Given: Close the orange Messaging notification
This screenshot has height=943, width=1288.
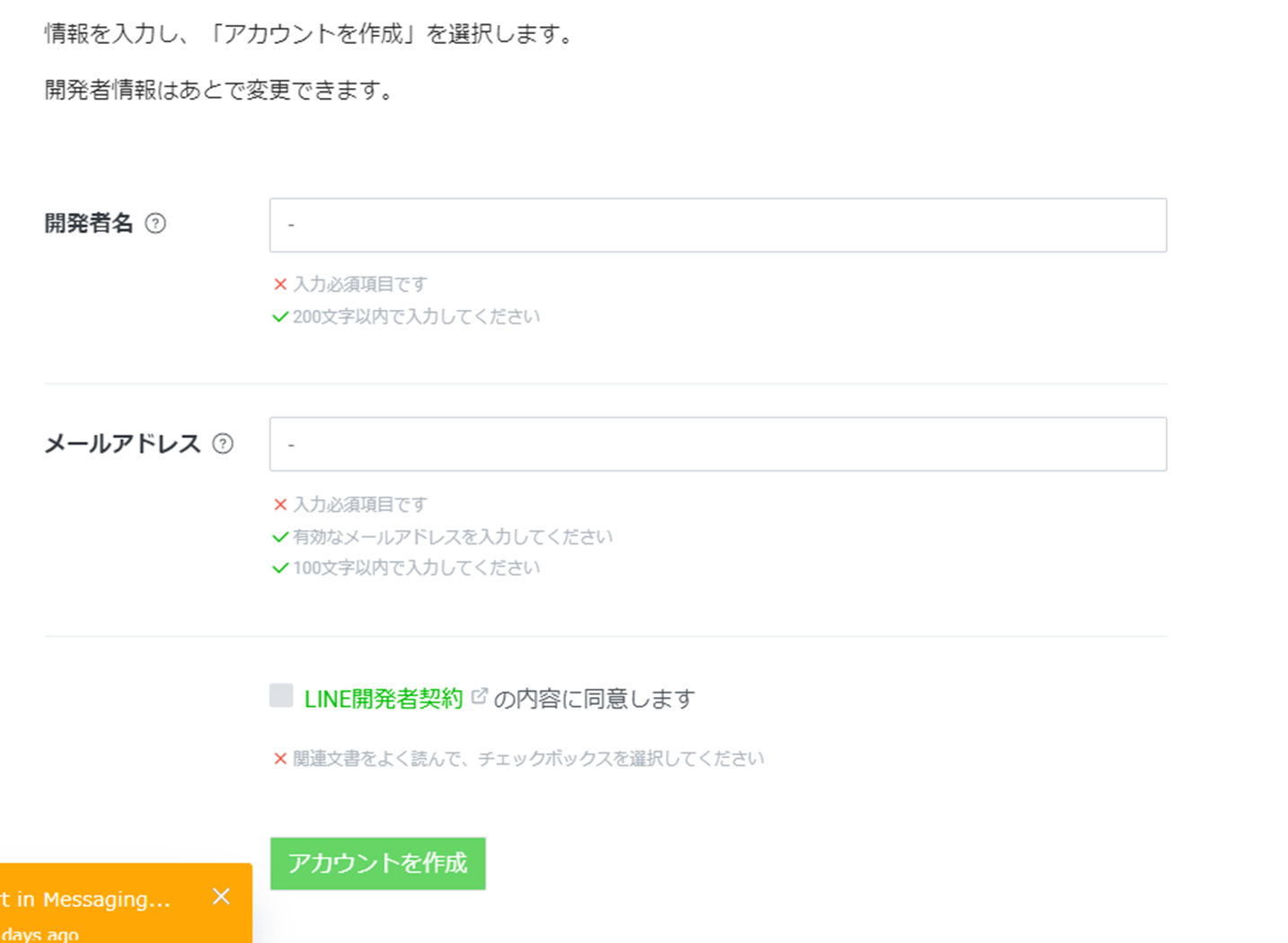Looking at the screenshot, I should 221,896.
